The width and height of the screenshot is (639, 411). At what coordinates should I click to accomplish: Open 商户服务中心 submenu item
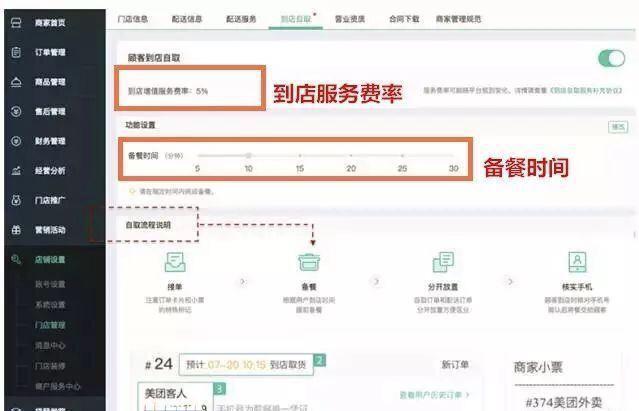(x=57, y=386)
